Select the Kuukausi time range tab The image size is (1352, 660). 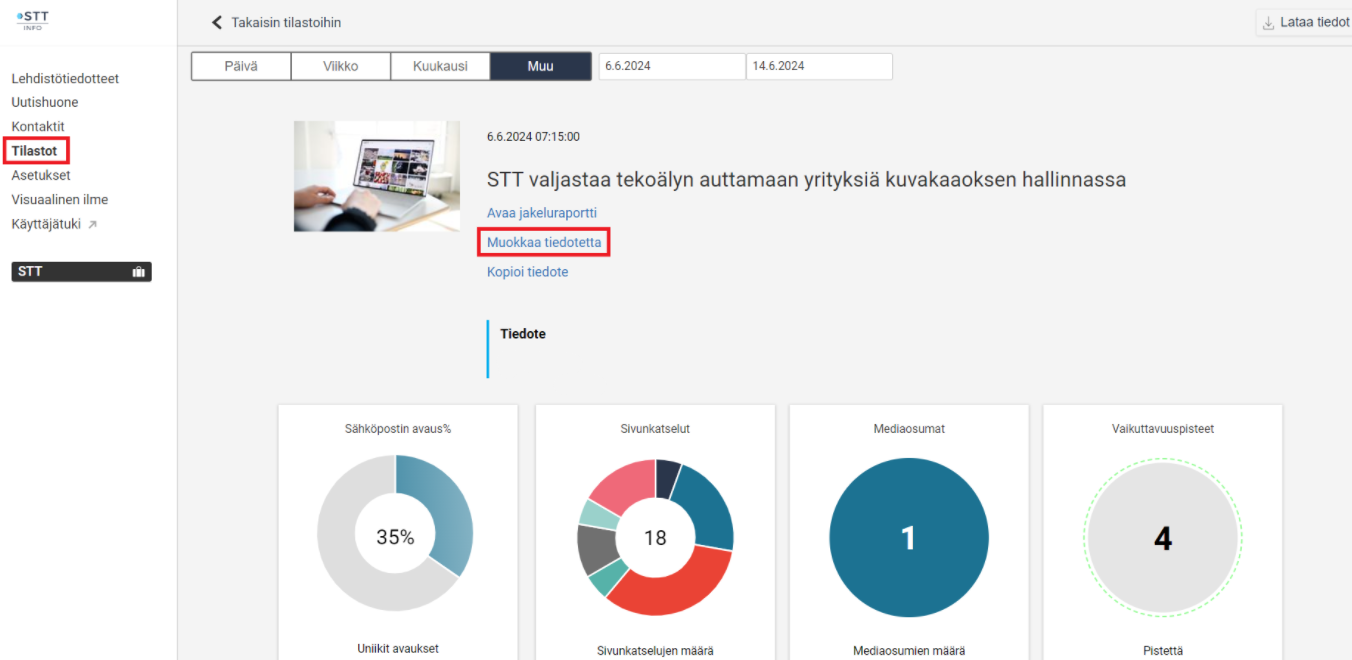(x=441, y=67)
